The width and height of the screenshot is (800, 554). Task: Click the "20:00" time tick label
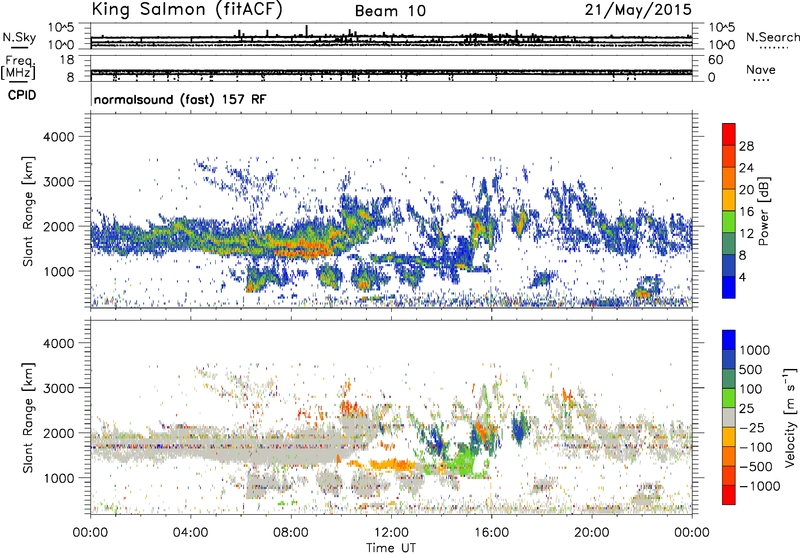(591, 533)
